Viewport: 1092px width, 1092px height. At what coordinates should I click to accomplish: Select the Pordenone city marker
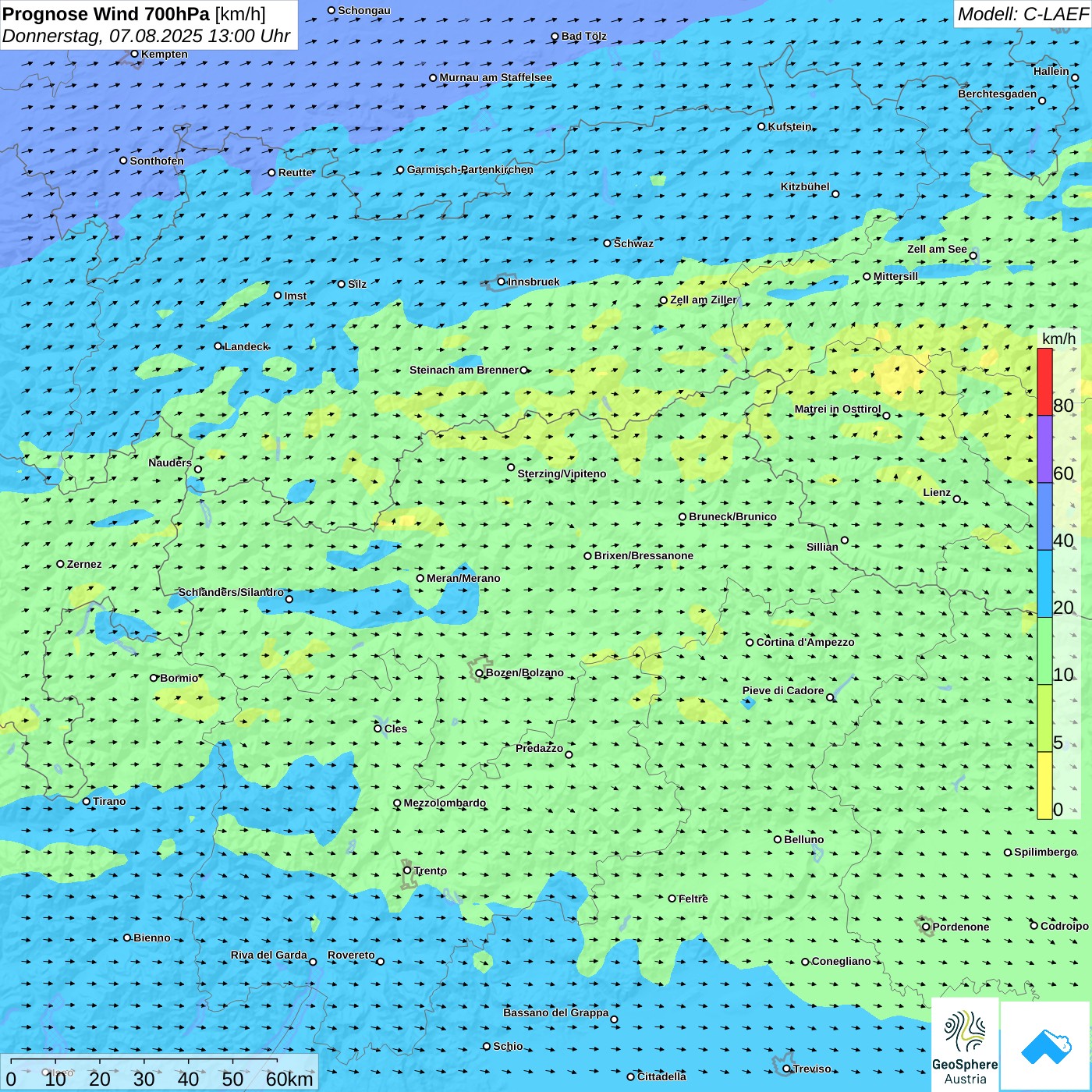click(x=926, y=927)
